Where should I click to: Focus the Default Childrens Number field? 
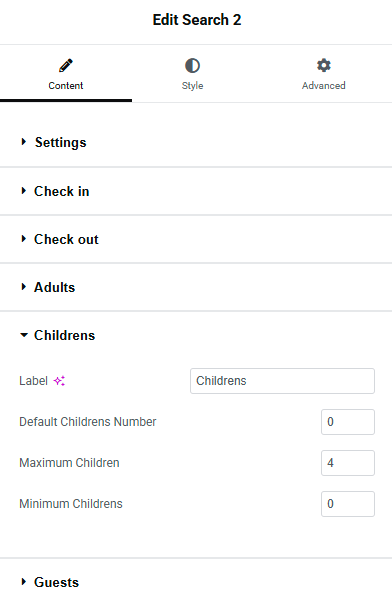348,422
